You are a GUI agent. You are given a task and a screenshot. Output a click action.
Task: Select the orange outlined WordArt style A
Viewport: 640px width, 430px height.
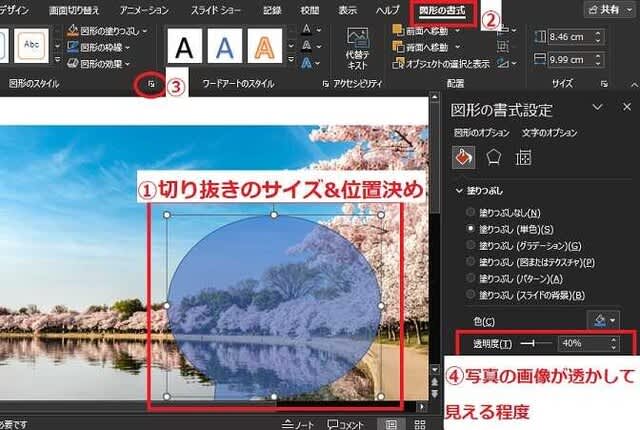pos(265,46)
